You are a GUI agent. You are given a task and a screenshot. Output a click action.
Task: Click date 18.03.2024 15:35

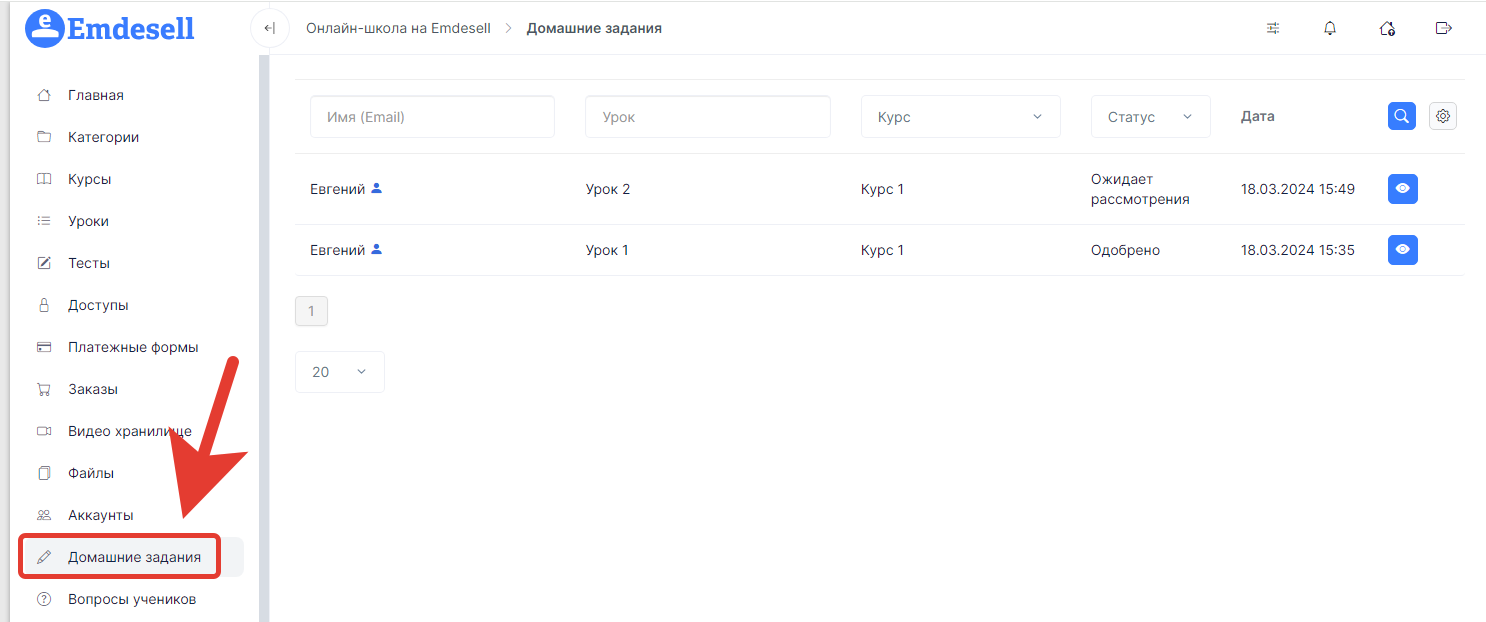(1298, 250)
